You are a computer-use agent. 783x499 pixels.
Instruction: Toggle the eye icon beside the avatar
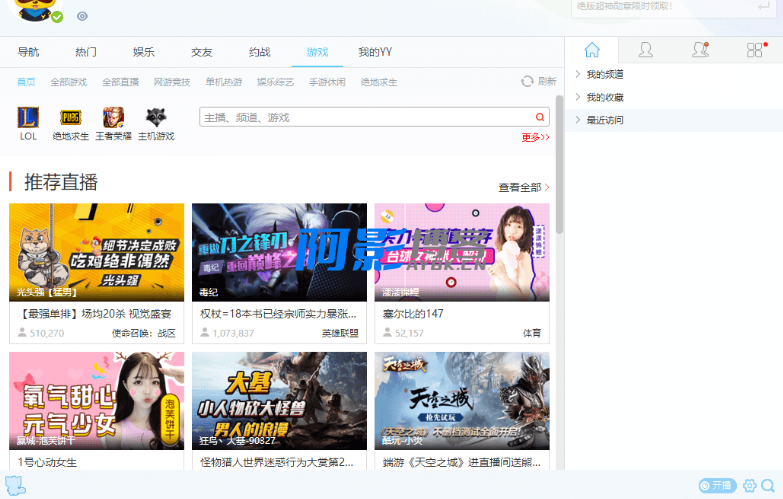[x=82, y=16]
